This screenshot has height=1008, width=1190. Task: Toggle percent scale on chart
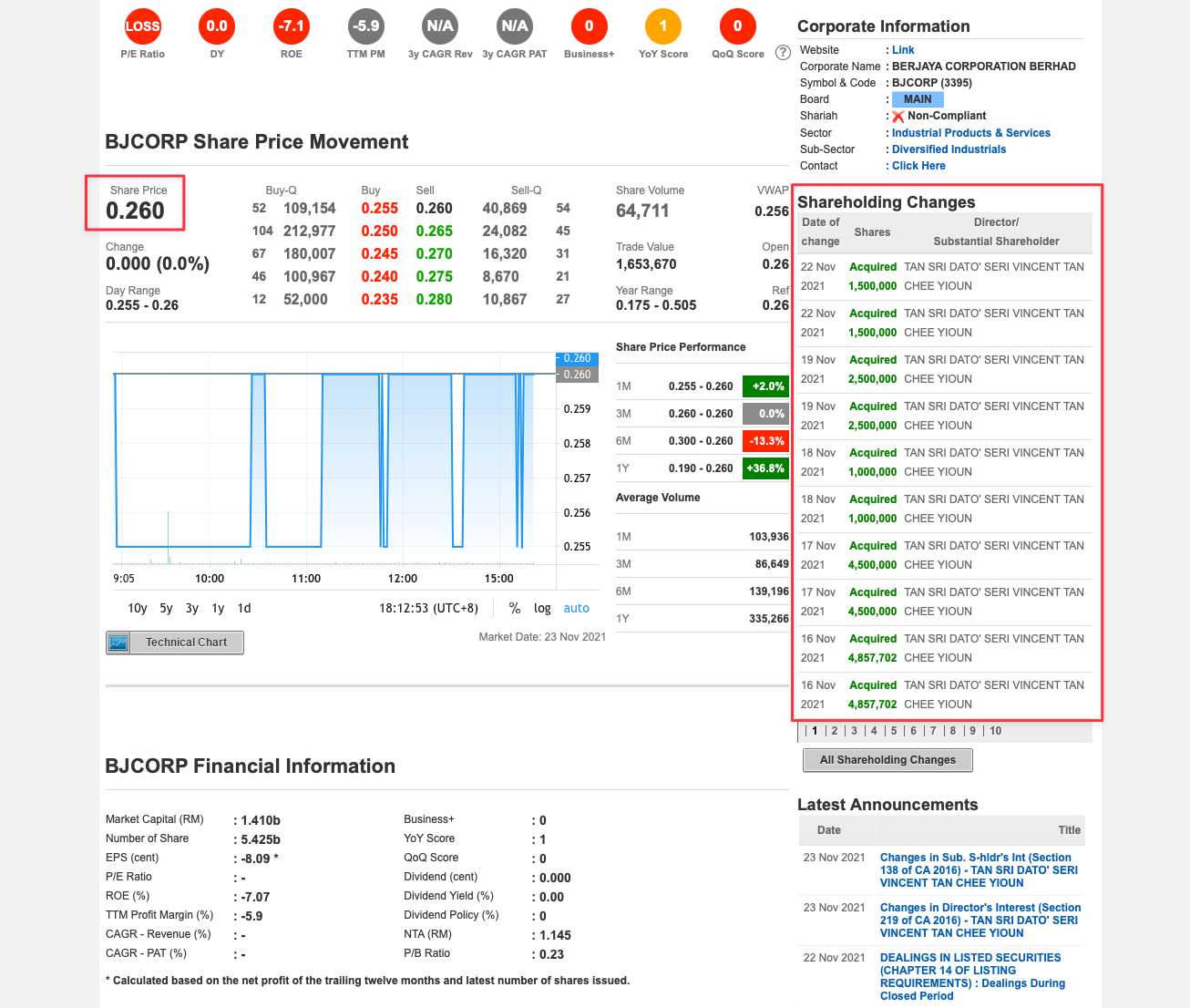click(x=515, y=608)
